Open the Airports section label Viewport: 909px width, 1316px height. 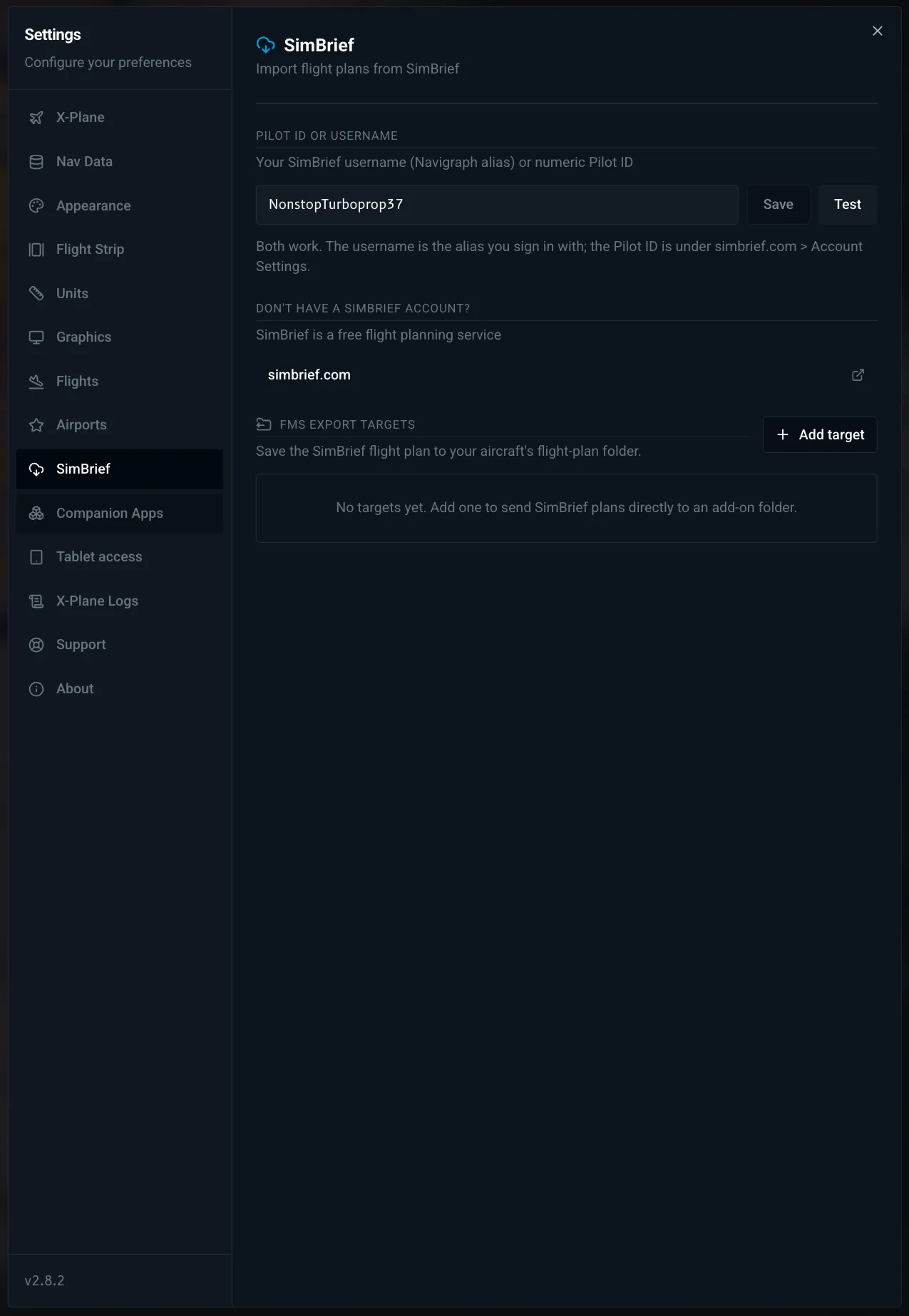[x=81, y=425]
